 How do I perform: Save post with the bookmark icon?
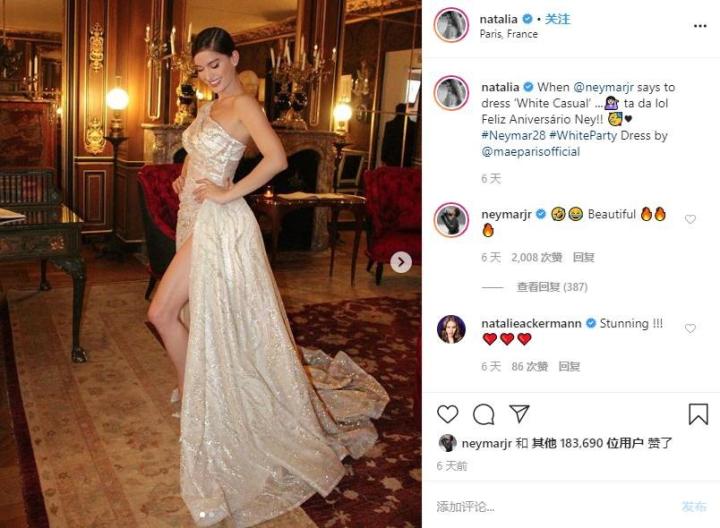click(698, 414)
